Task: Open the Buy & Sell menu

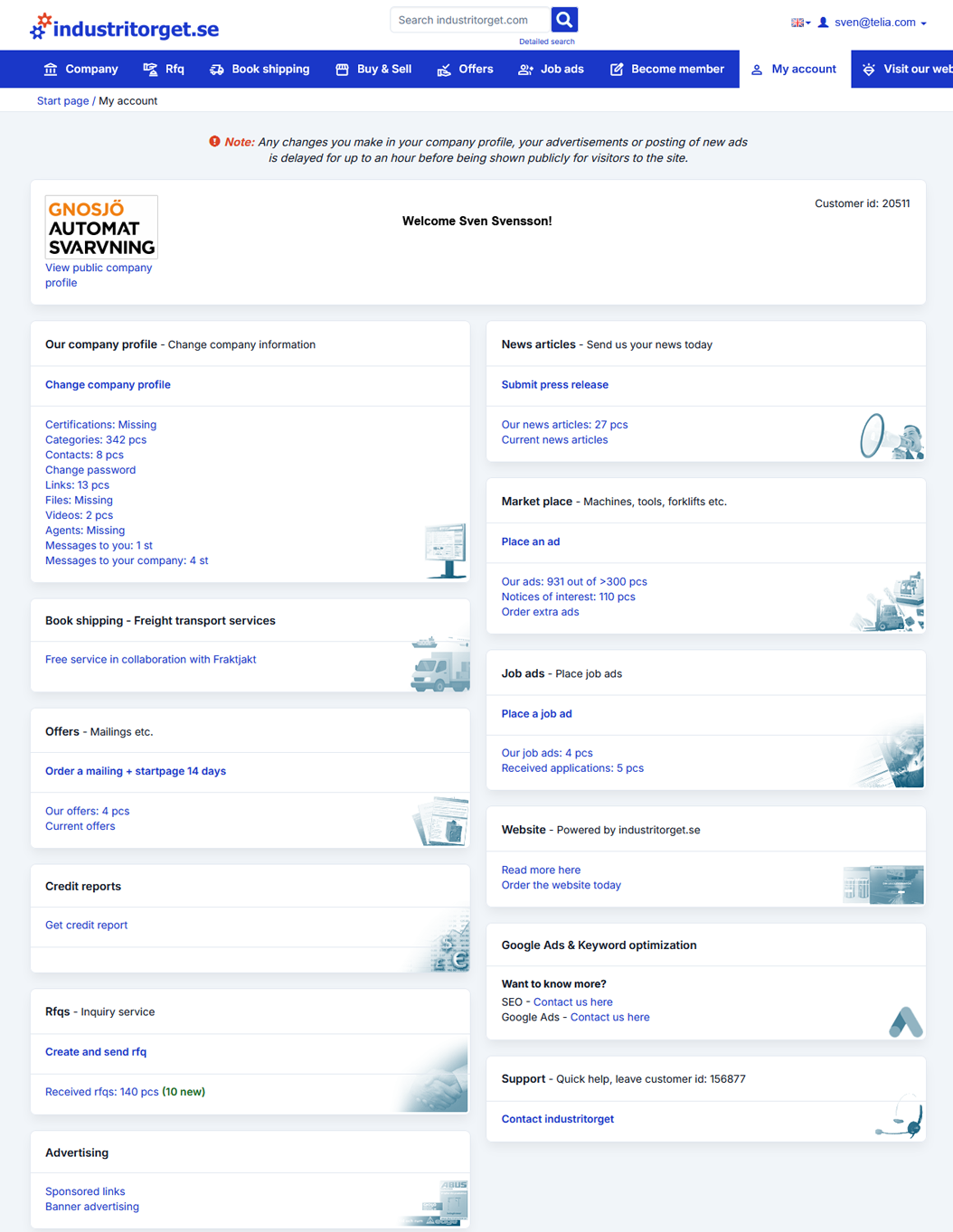Action: (373, 70)
